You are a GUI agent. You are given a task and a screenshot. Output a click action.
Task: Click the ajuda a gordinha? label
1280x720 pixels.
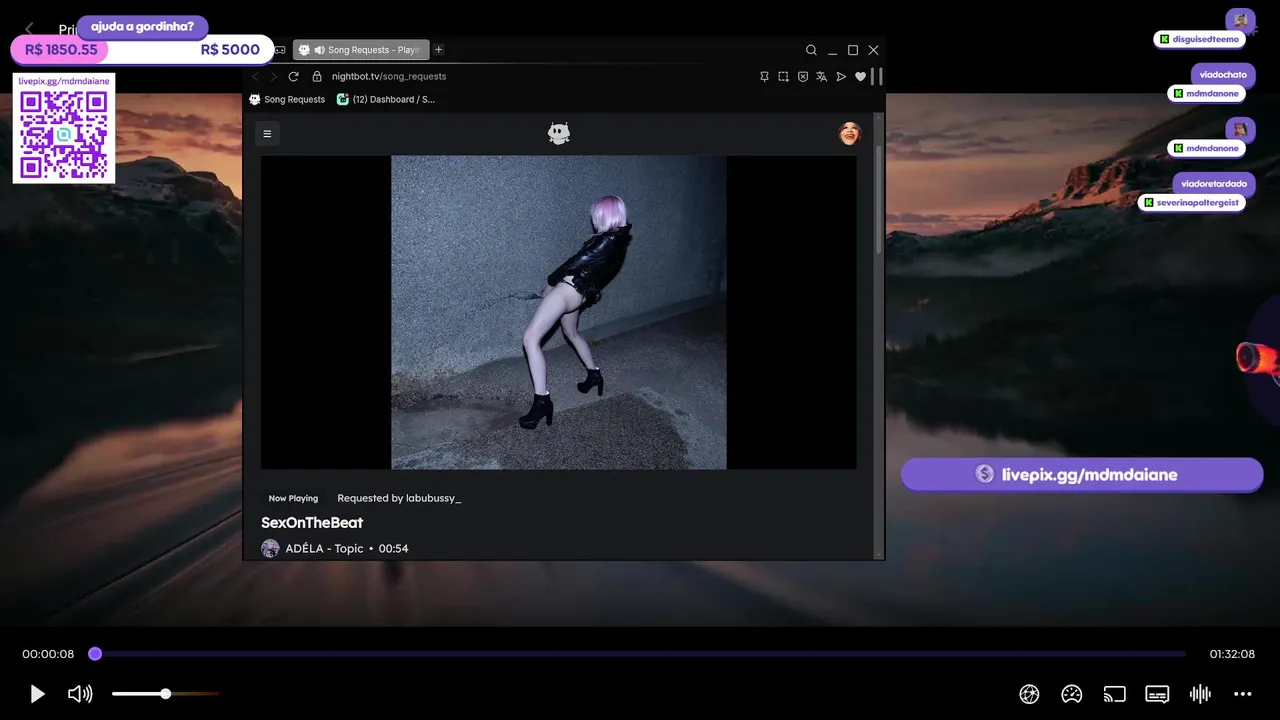(x=142, y=27)
